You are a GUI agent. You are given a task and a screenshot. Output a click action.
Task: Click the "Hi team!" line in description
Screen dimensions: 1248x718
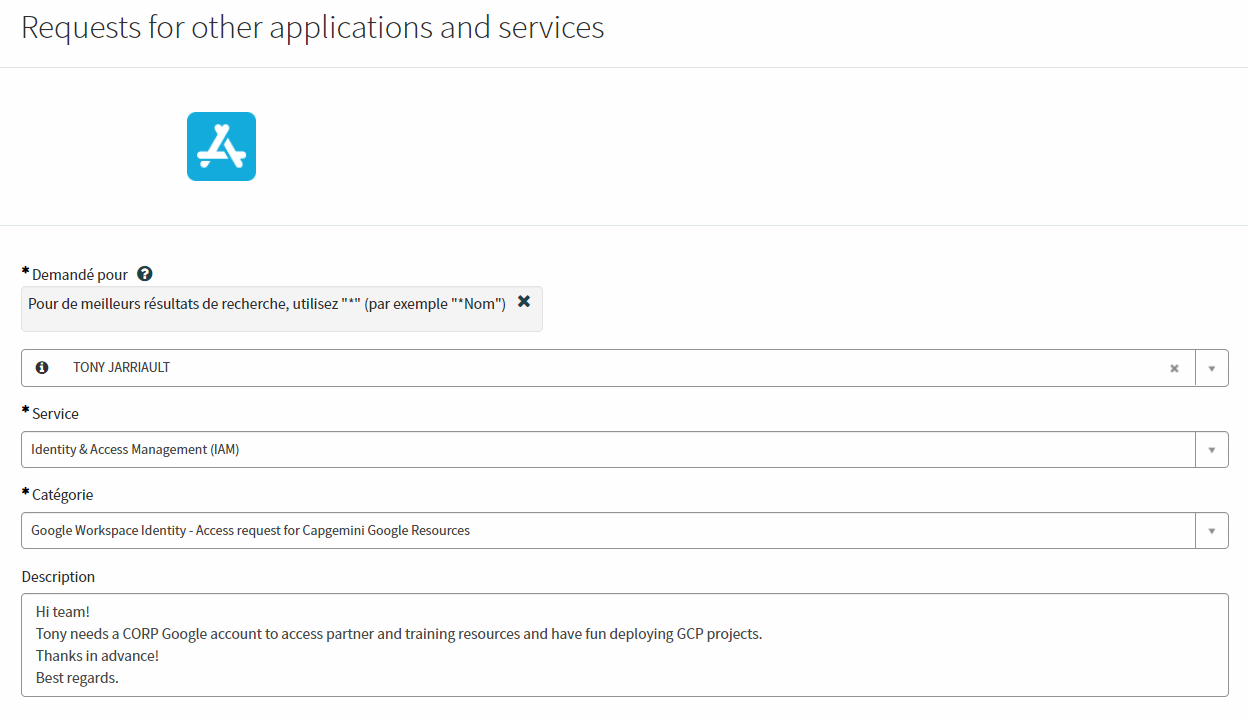(x=63, y=611)
